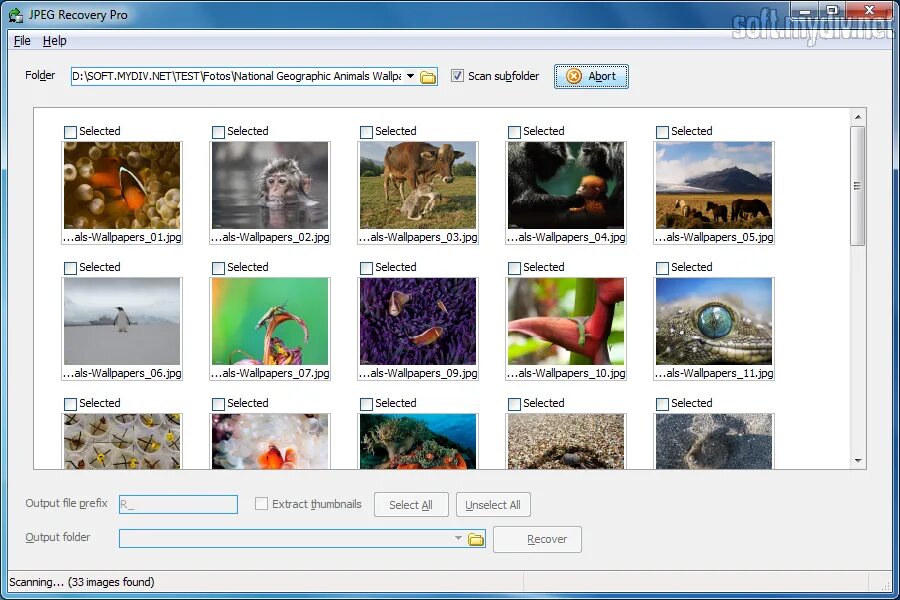The height and width of the screenshot is (600, 900).
Task: Select the horses and mountain thumbnail Wallpapers_05
Action: 714,185
